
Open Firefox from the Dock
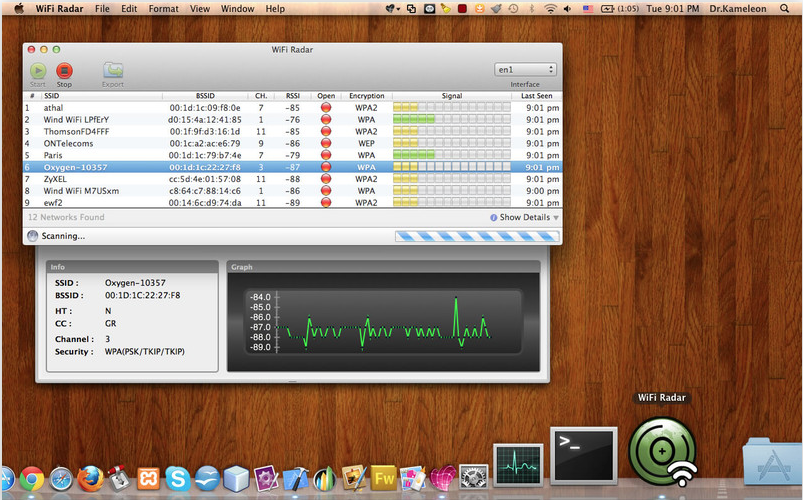(90, 479)
